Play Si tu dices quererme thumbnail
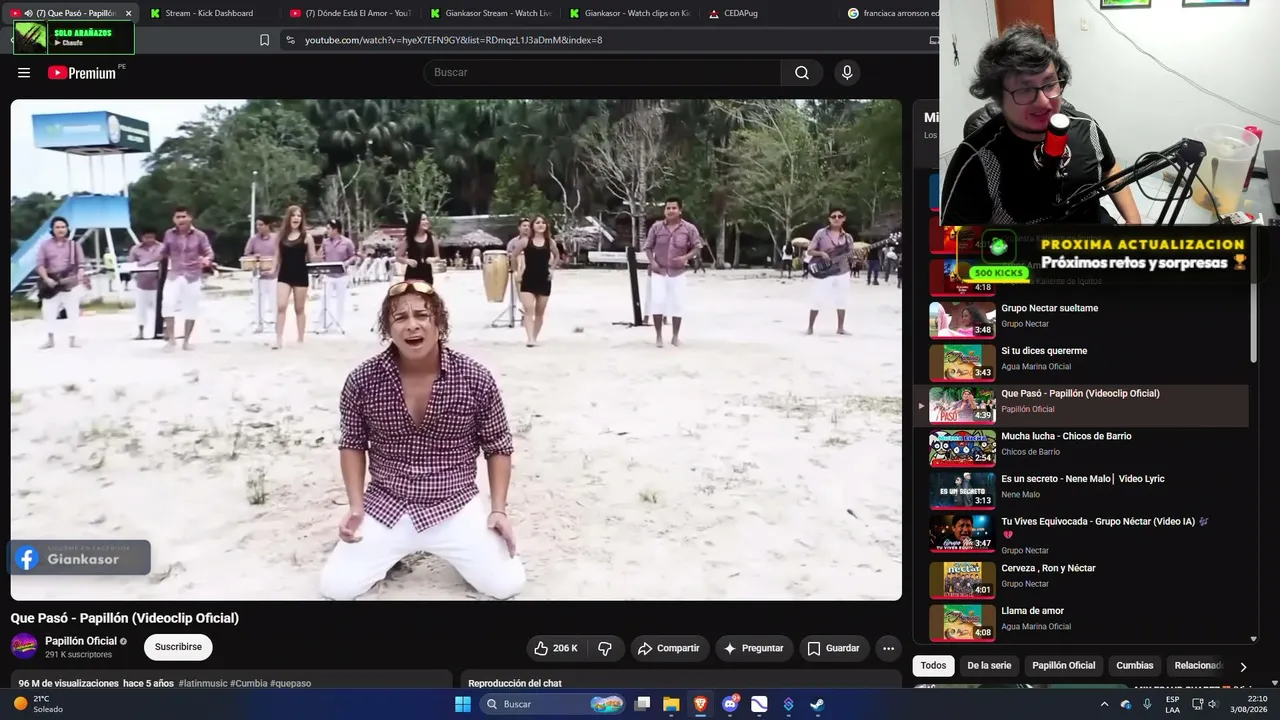1280x720 pixels. pyautogui.click(x=962, y=363)
